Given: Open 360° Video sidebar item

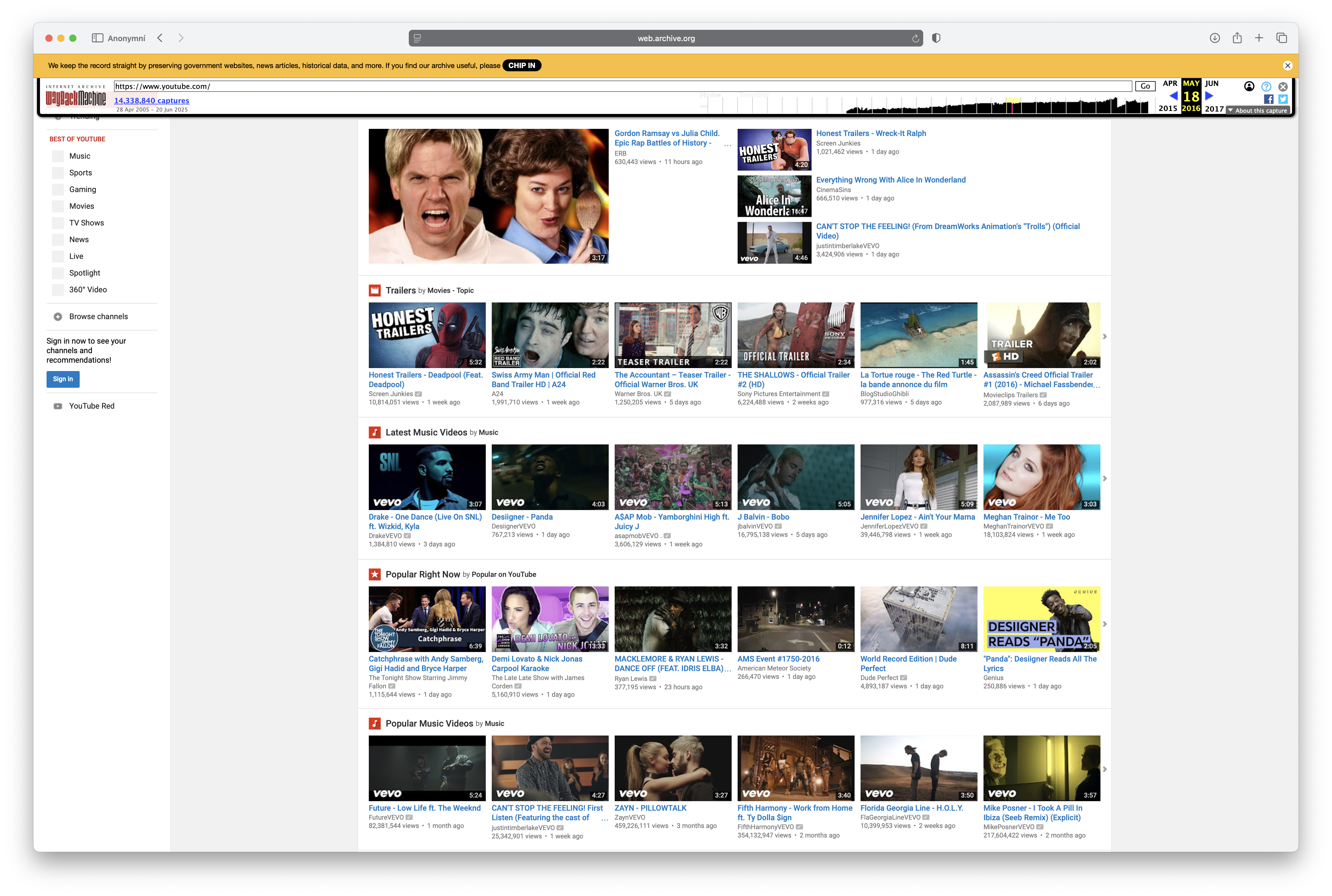Looking at the screenshot, I should pyautogui.click(x=87, y=290).
